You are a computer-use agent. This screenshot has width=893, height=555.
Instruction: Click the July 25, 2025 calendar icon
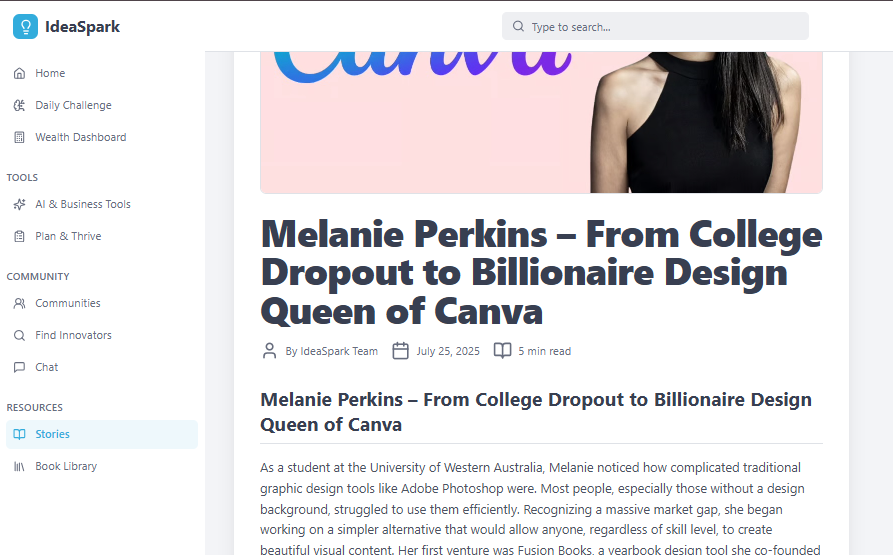click(400, 351)
